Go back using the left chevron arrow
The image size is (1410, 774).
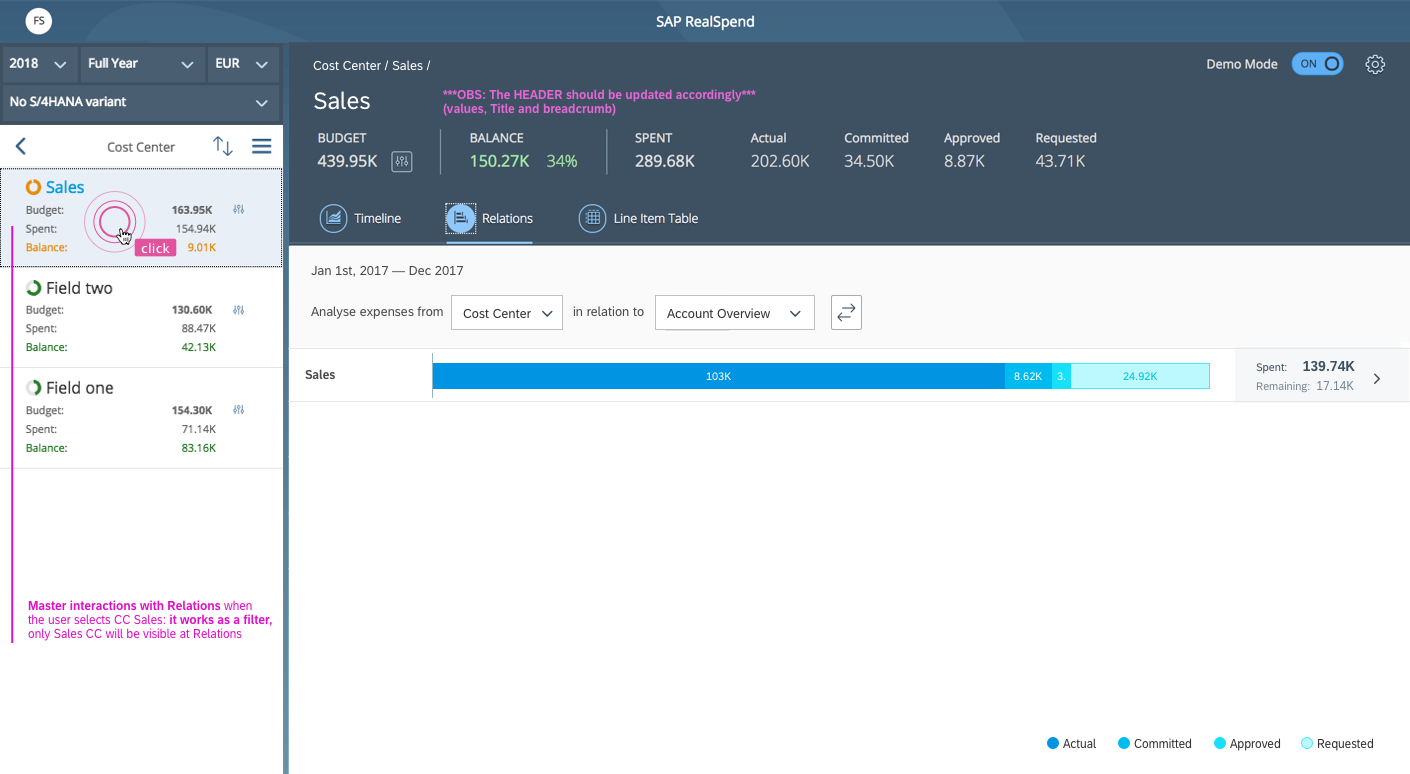[21, 146]
